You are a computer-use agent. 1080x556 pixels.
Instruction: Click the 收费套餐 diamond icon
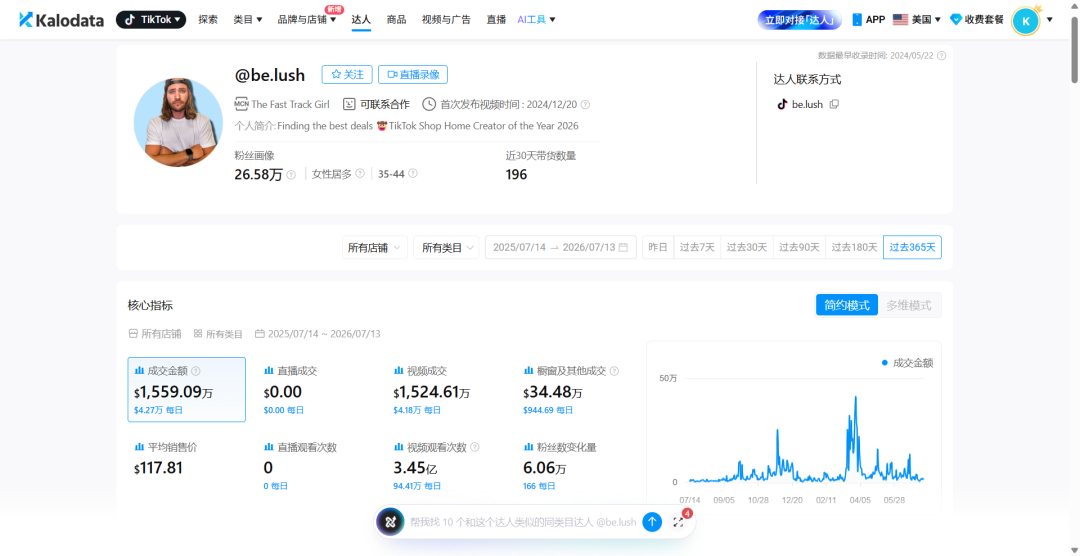pyautogui.click(x=955, y=20)
